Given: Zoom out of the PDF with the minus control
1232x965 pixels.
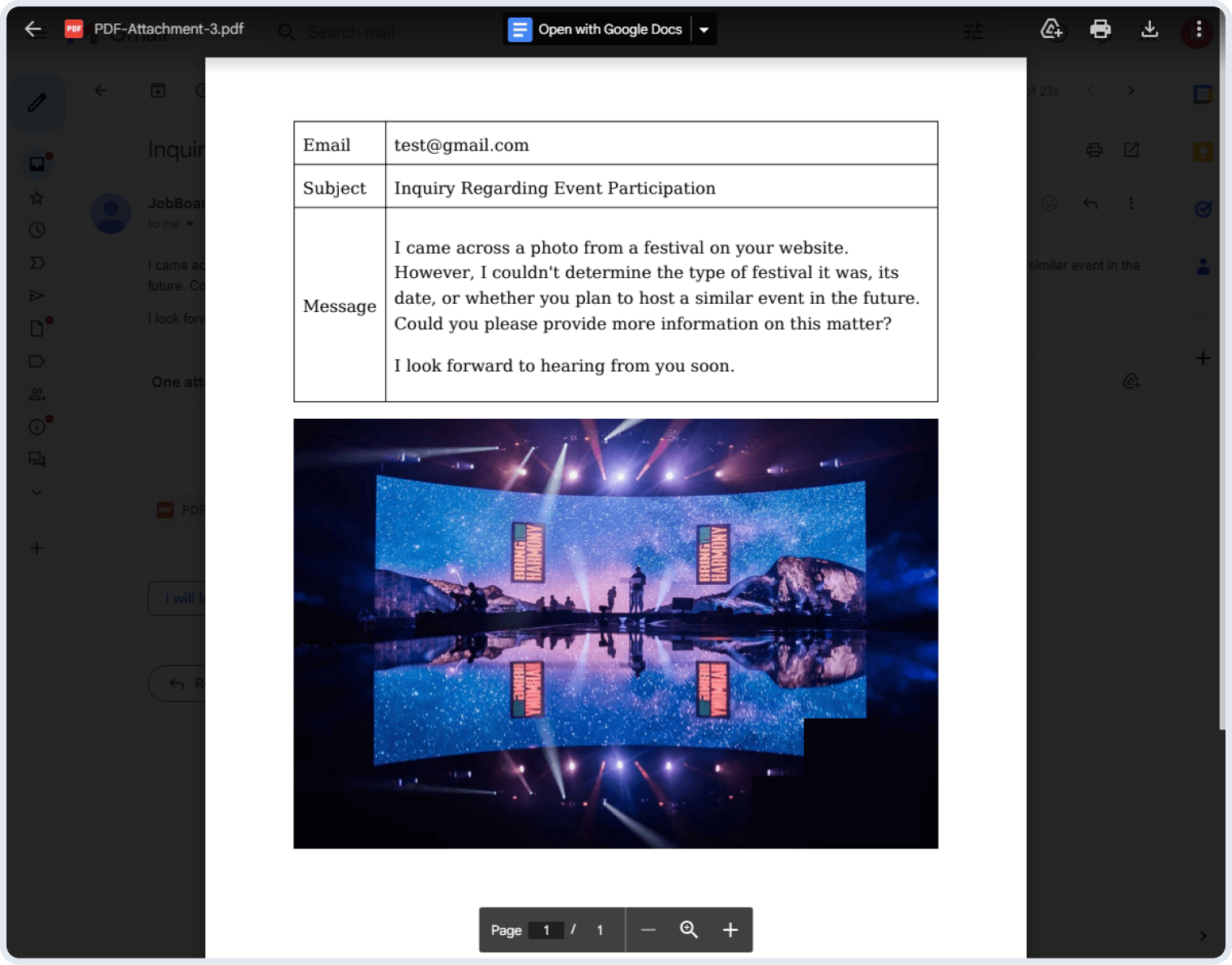Looking at the screenshot, I should coord(648,929).
